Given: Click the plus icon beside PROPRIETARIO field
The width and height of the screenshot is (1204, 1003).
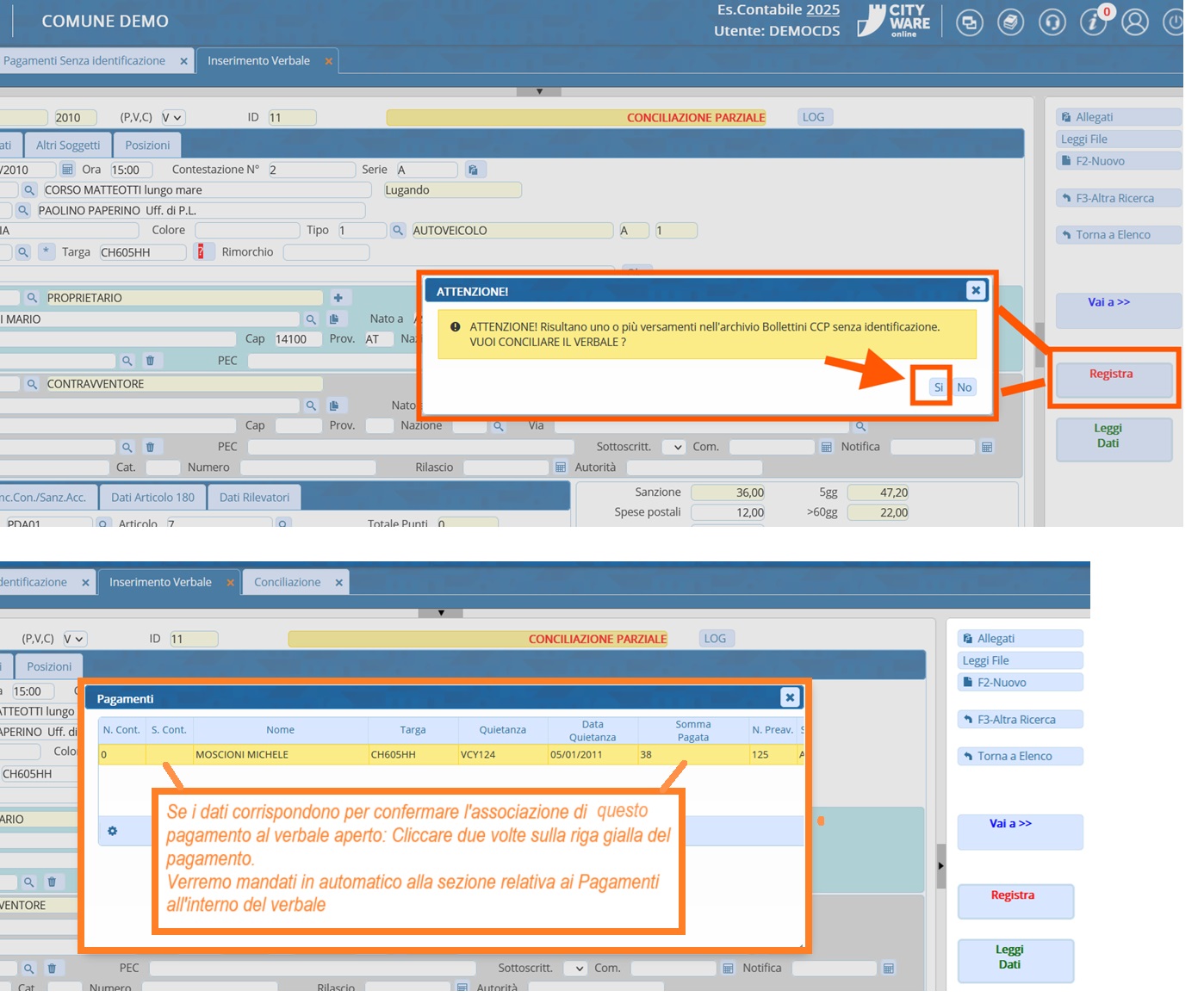Looking at the screenshot, I should [338, 298].
